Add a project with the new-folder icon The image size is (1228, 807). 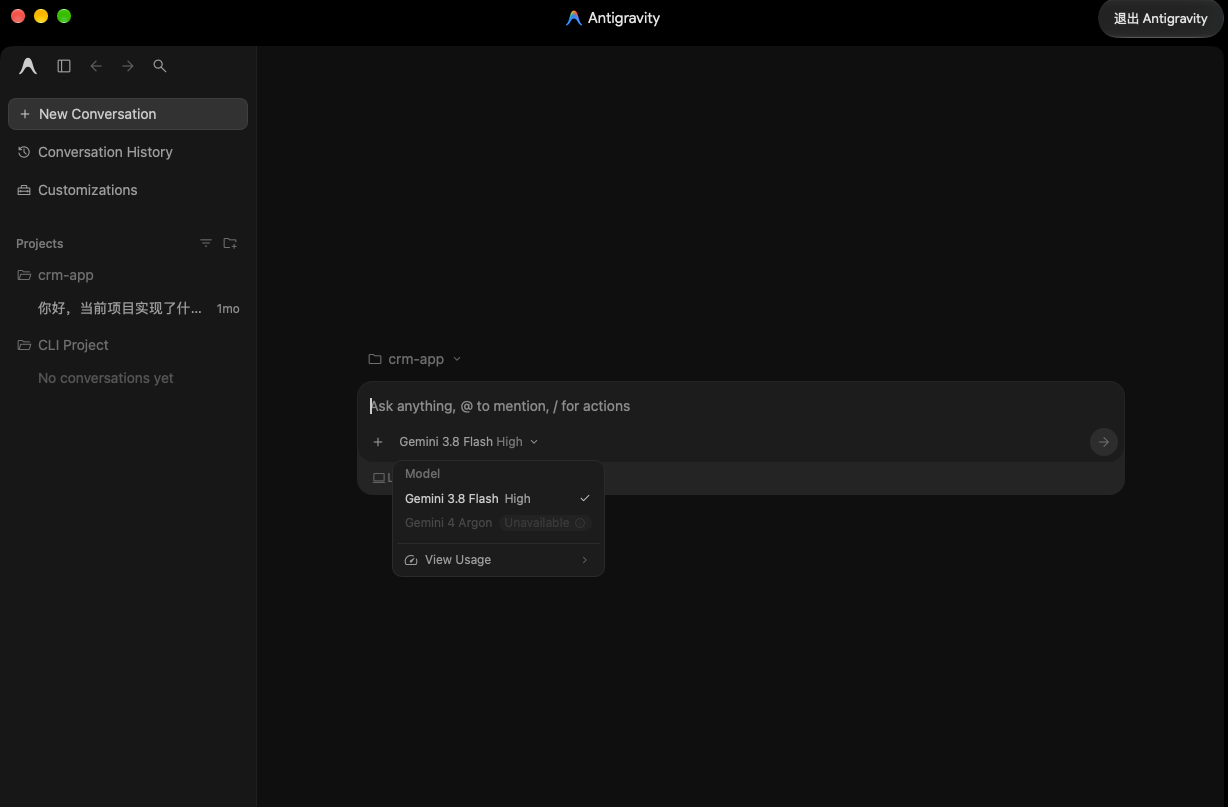pos(230,243)
